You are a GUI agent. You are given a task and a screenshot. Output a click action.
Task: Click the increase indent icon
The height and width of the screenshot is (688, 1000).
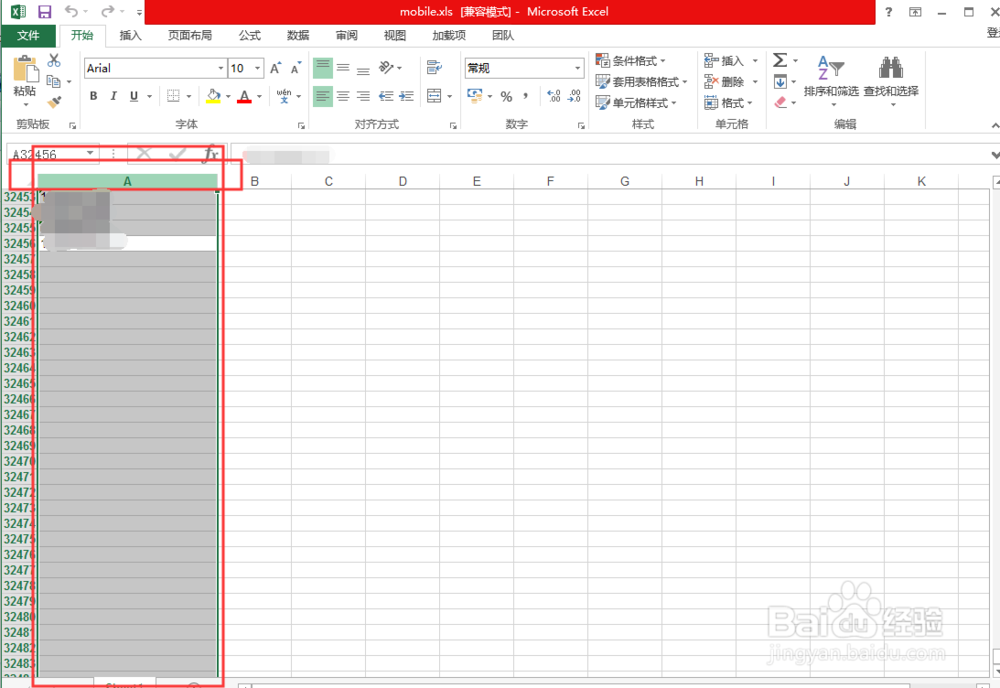(x=406, y=96)
